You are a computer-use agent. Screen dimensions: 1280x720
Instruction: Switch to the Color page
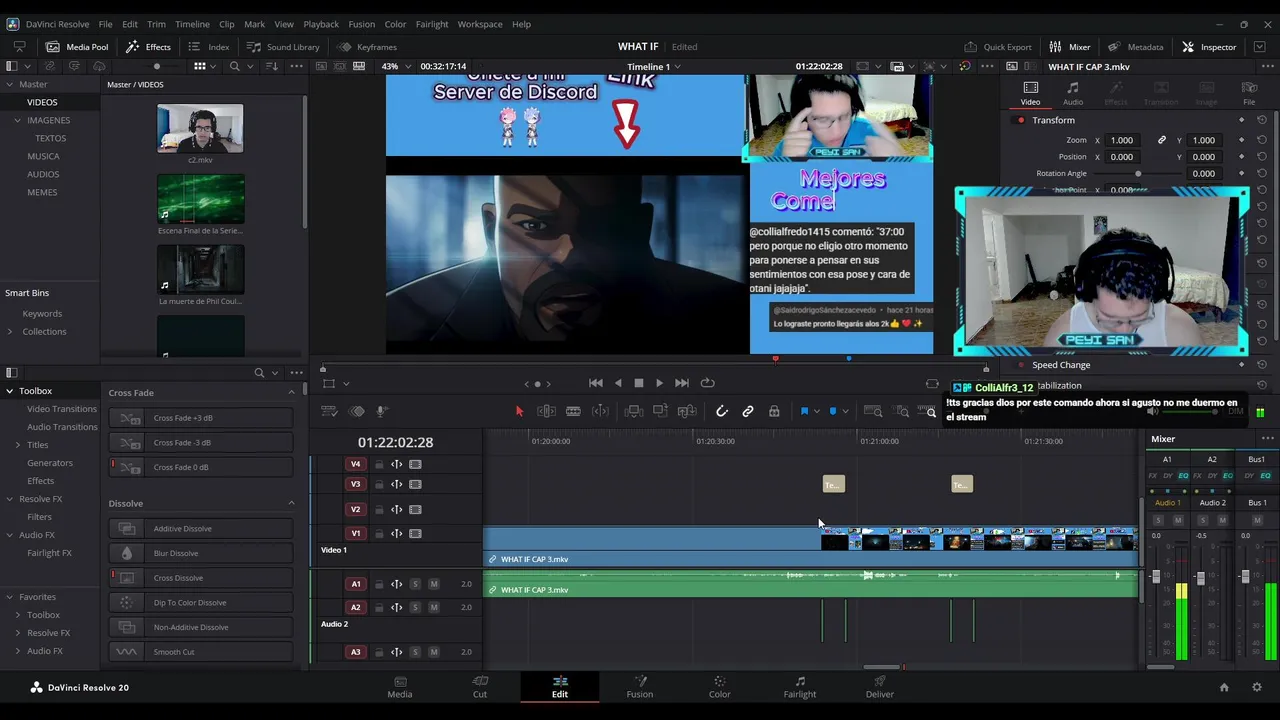click(720, 687)
